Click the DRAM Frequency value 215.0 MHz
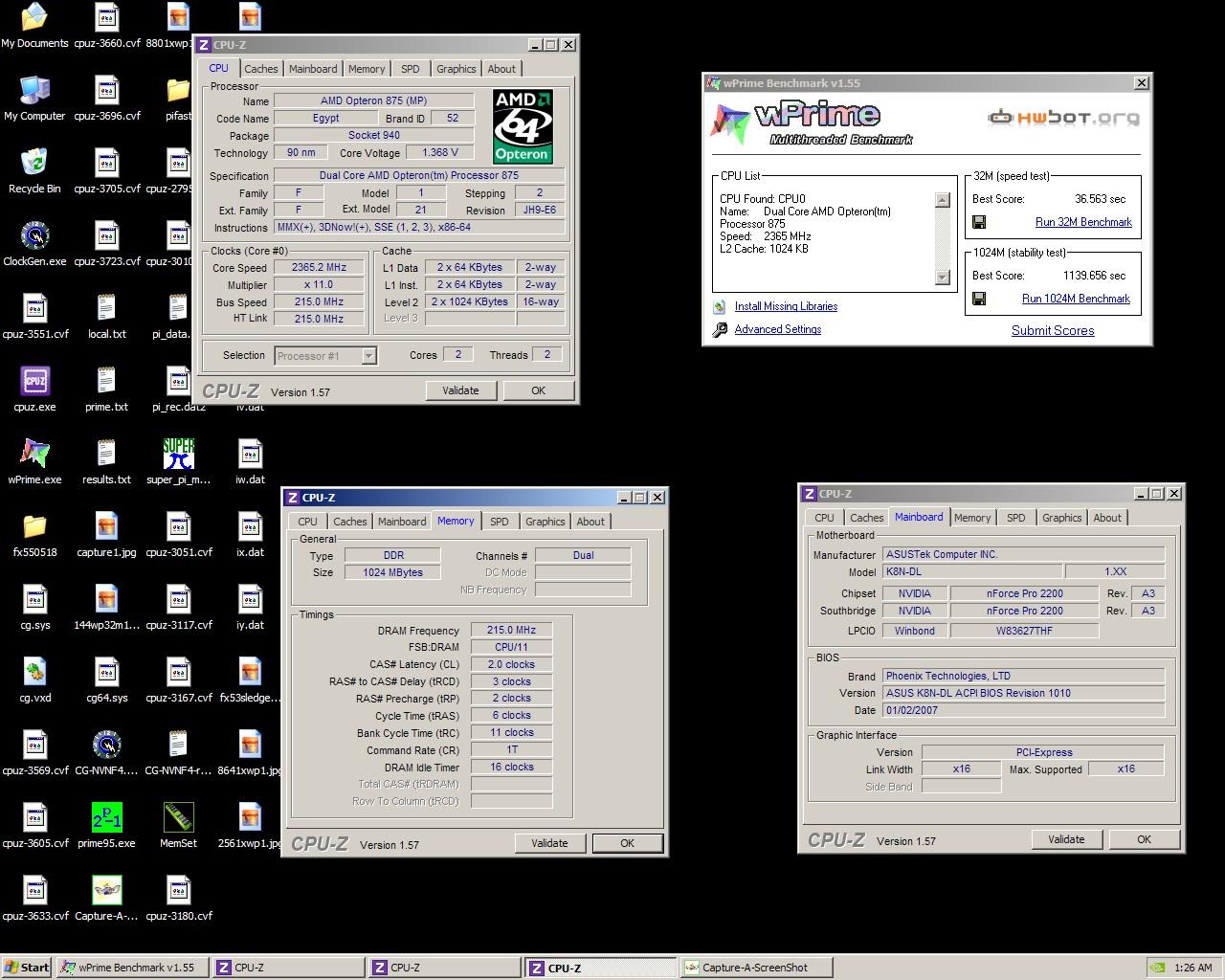 pyautogui.click(x=511, y=630)
